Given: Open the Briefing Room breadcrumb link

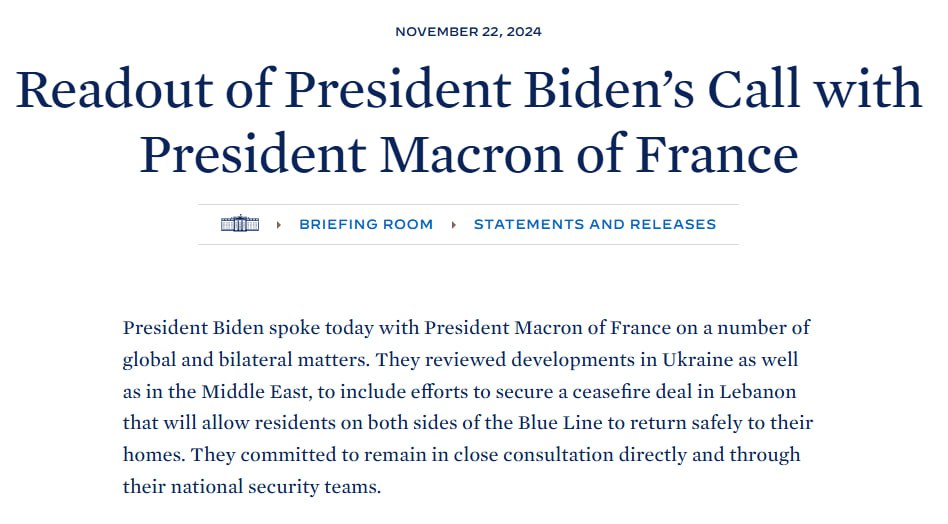Looking at the screenshot, I should [x=366, y=225].
